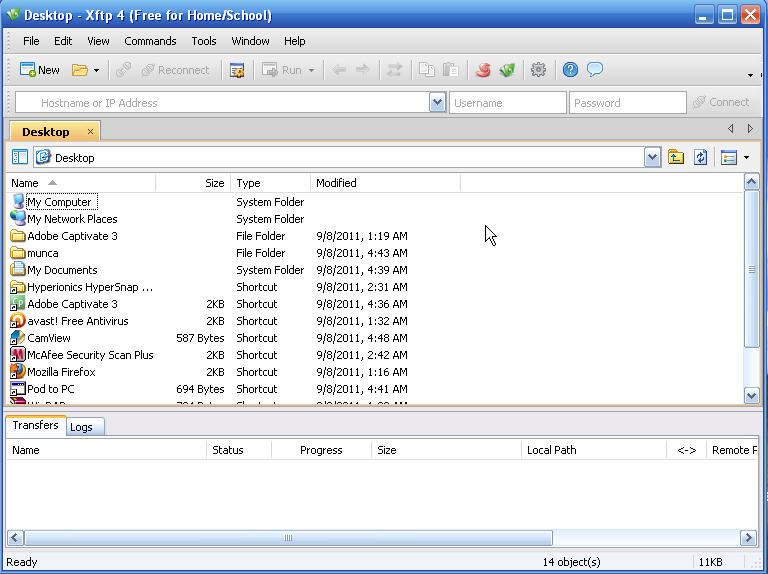Click the Reconnect toolbar button
Viewport: 768px width, 574px height.
pos(175,70)
